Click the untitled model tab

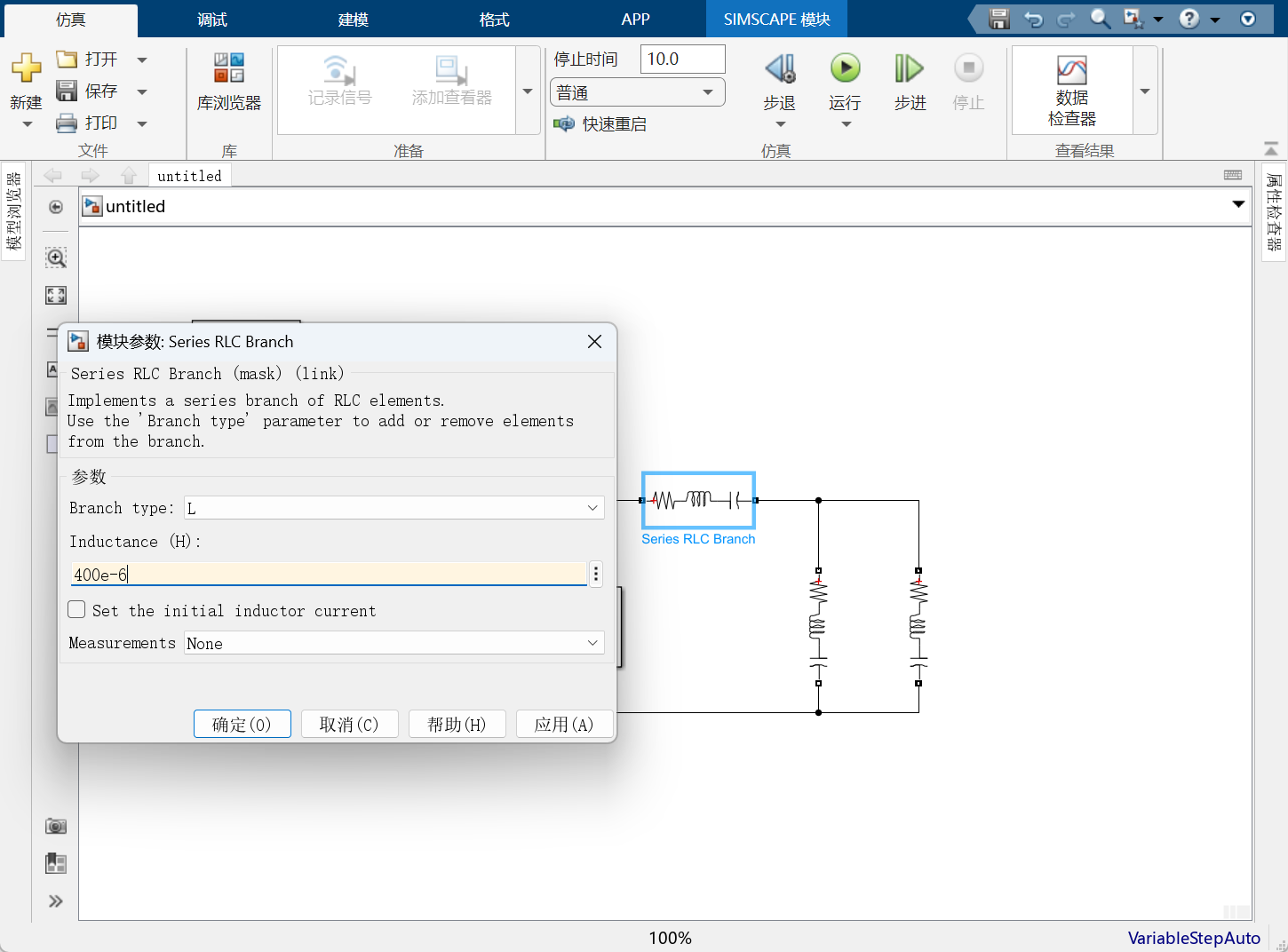coord(190,176)
